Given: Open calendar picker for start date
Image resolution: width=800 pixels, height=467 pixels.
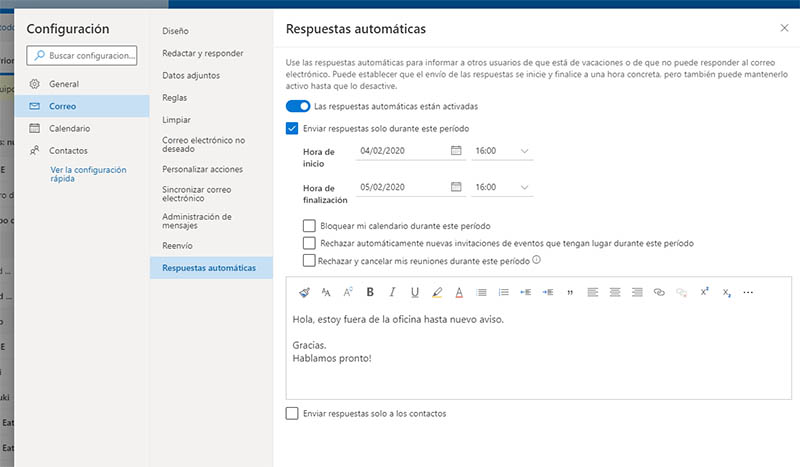Looking at the screenshot, I should point(456,151).
